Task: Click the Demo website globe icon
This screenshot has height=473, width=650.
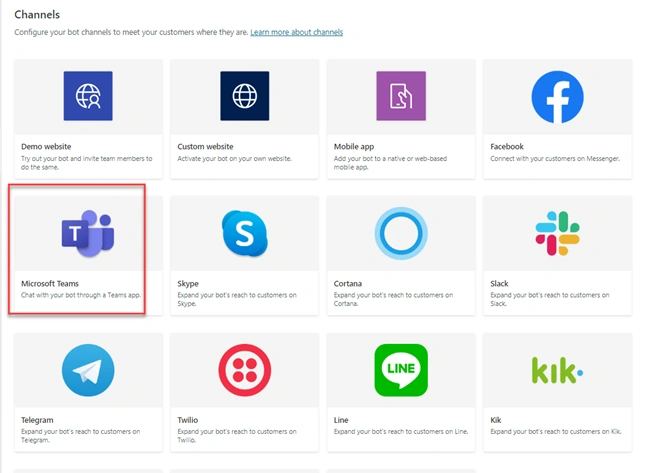Action: [x=88, y=96]
